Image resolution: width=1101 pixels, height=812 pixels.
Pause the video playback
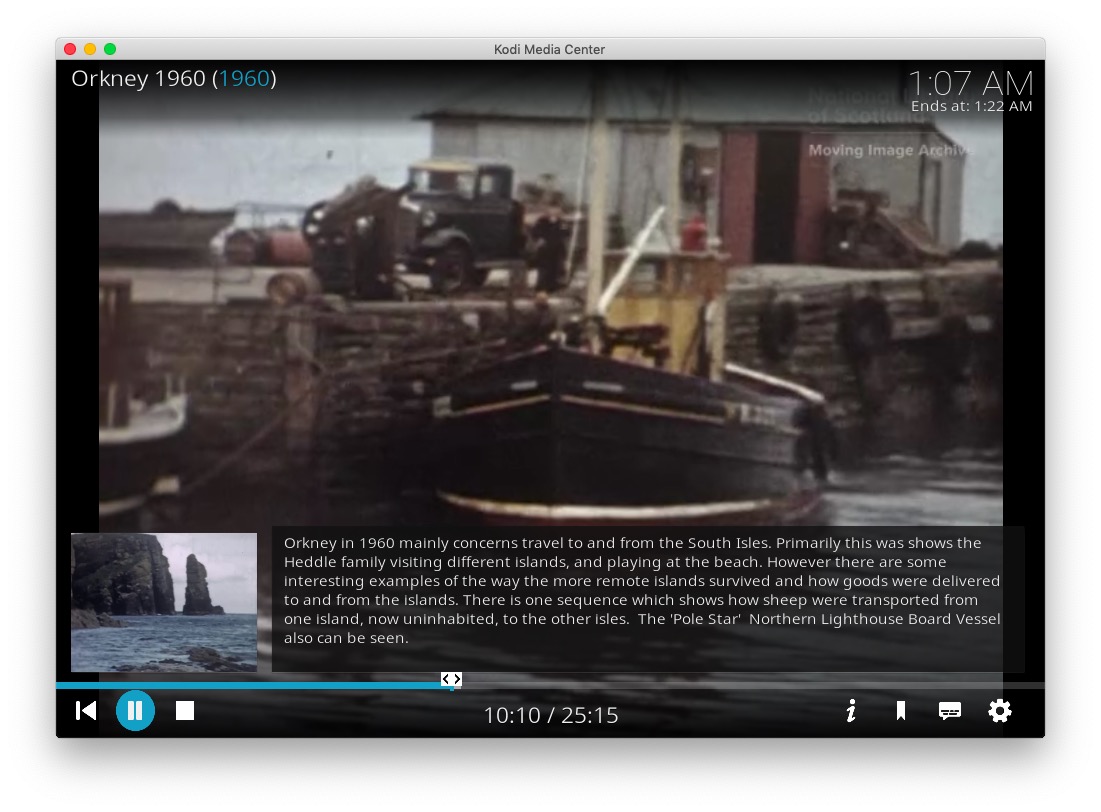[x=135, y=711]
